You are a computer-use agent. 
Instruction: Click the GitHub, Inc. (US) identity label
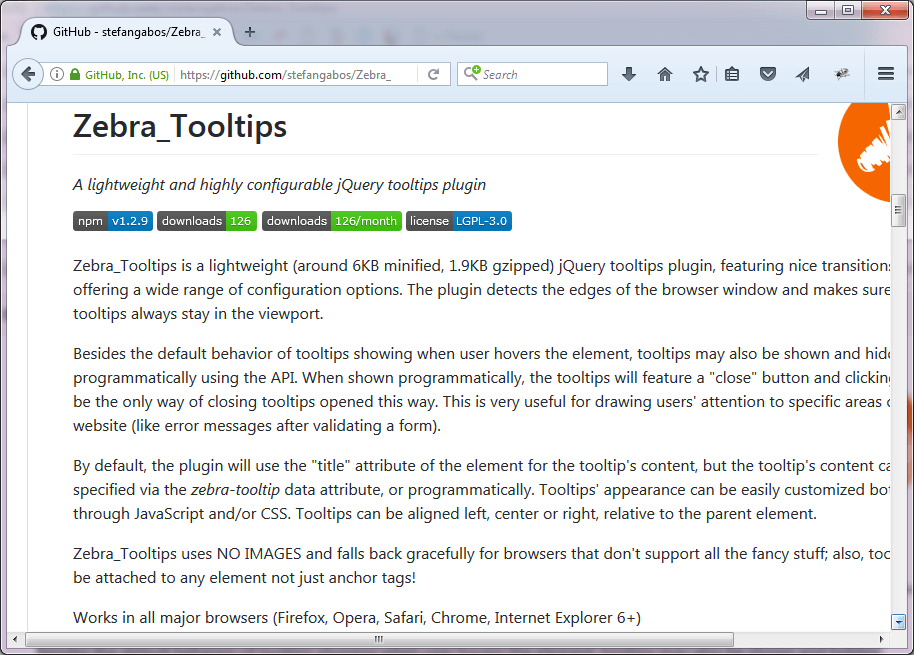[127, 75]
